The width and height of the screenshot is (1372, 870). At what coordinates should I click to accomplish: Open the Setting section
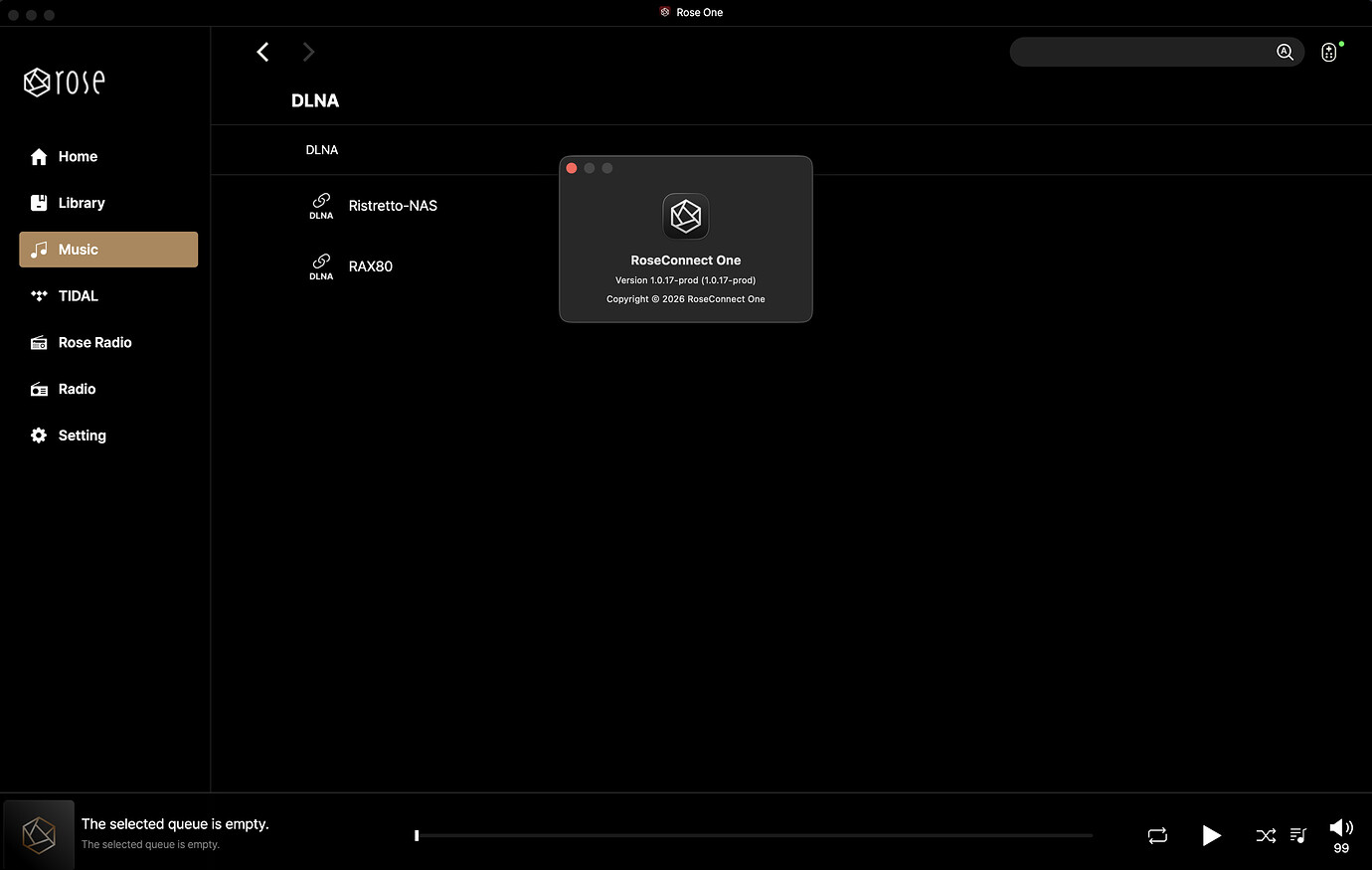(81, 435)
